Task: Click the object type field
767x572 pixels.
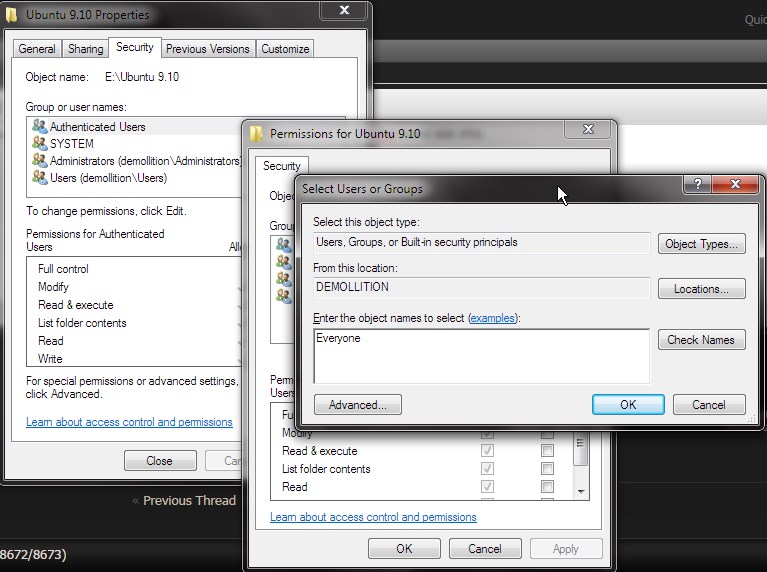Action: [x=481, y=242]
